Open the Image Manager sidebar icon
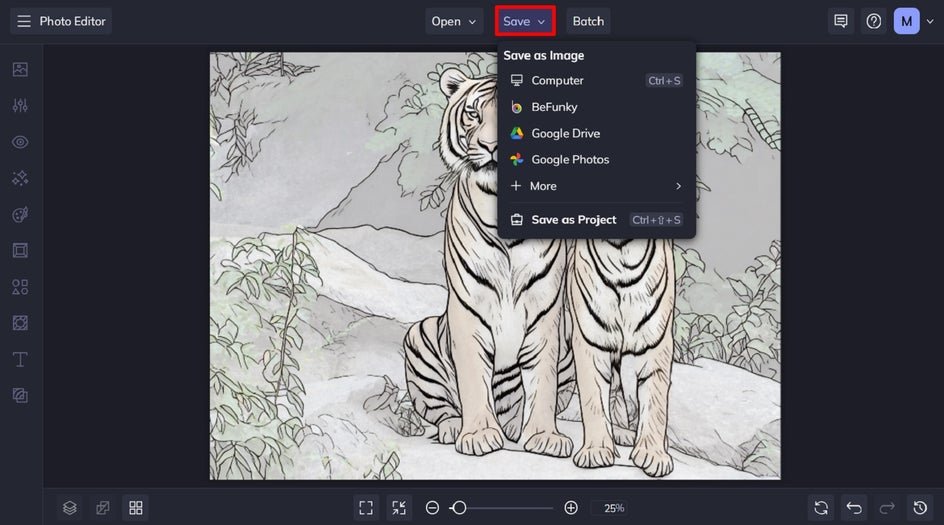Screen dimensions: 944x525 point(20,69)
